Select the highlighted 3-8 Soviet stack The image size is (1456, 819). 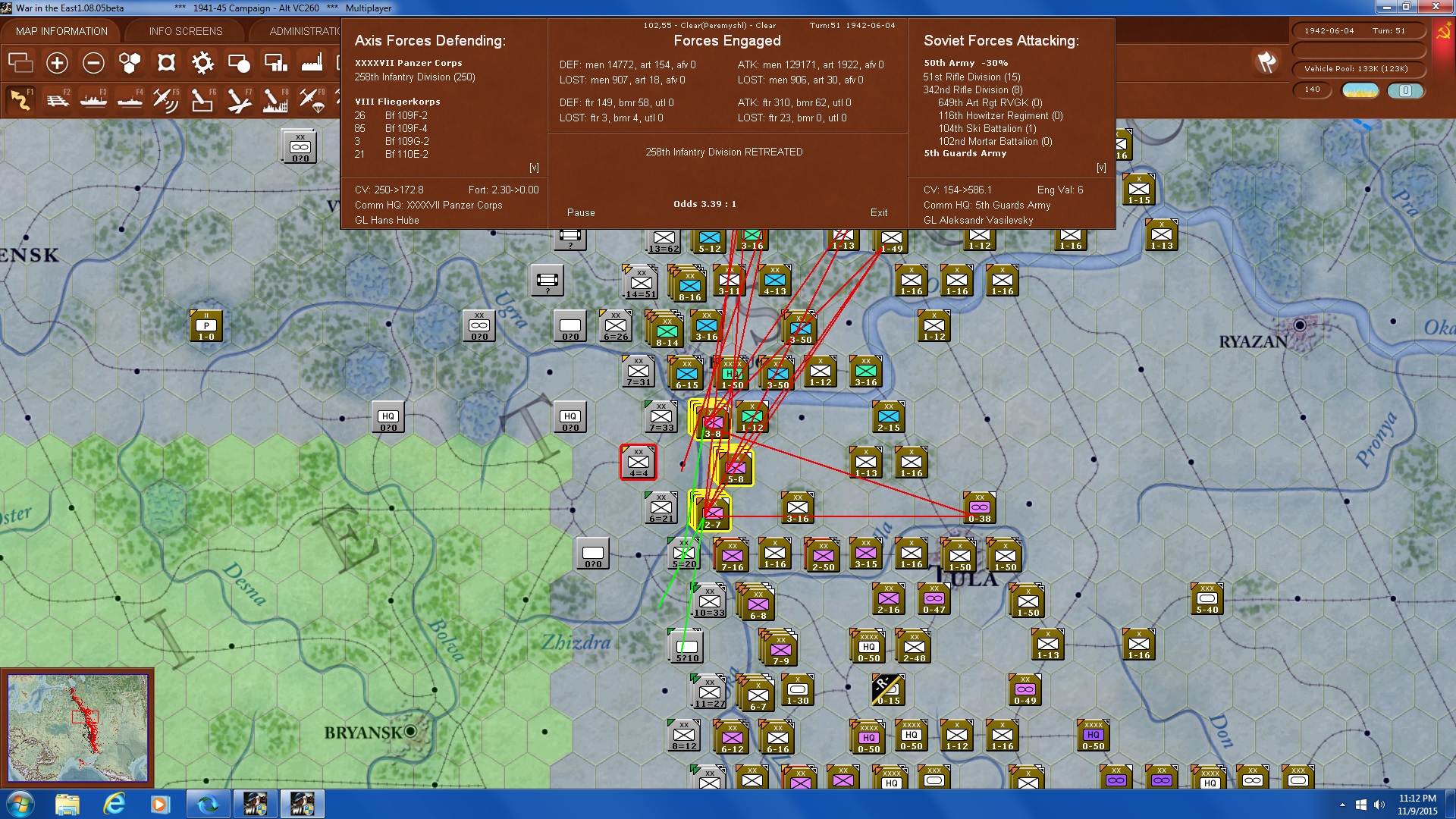[x=711, y=422]
